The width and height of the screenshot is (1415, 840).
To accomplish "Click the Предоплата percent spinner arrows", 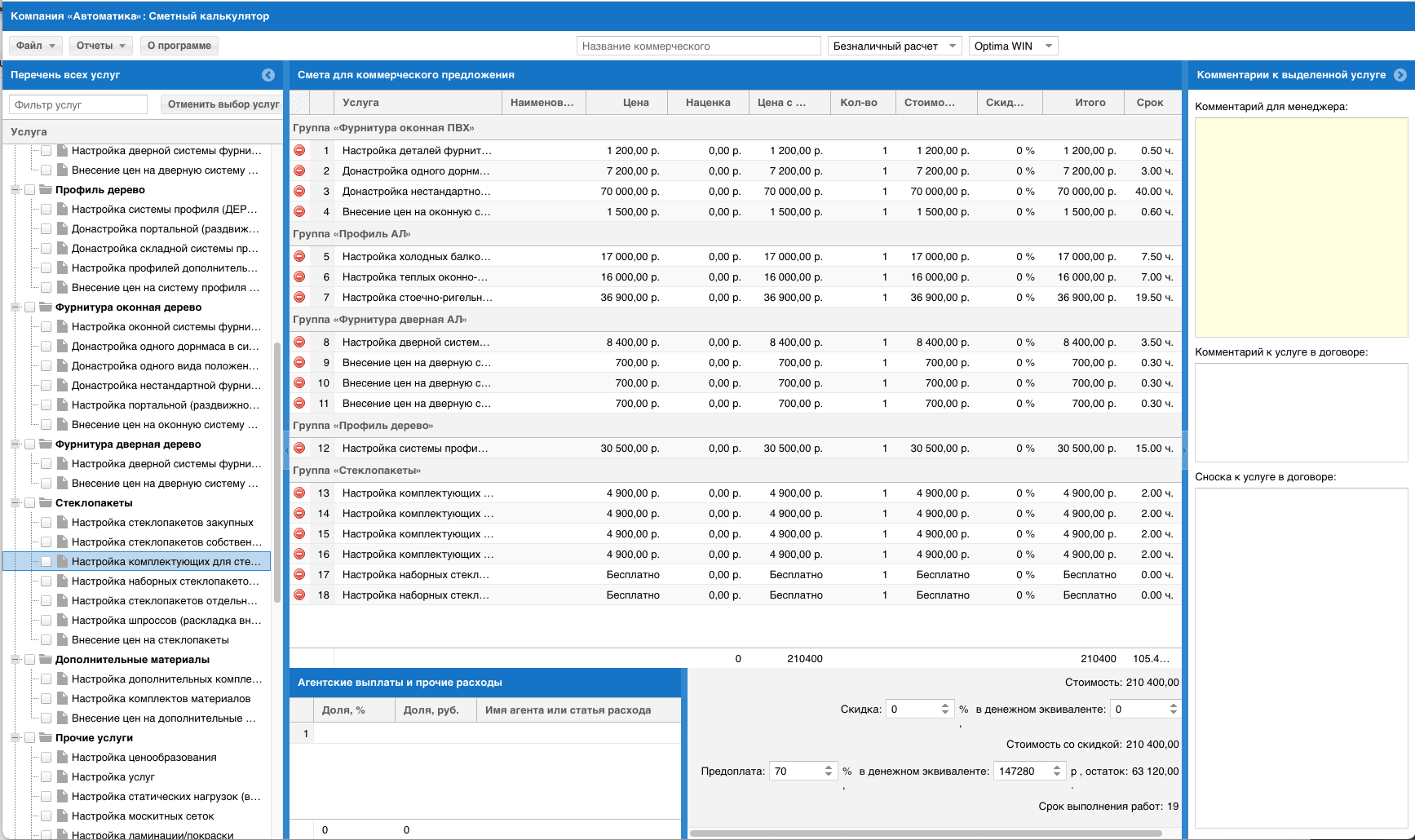I will (829, 771).
